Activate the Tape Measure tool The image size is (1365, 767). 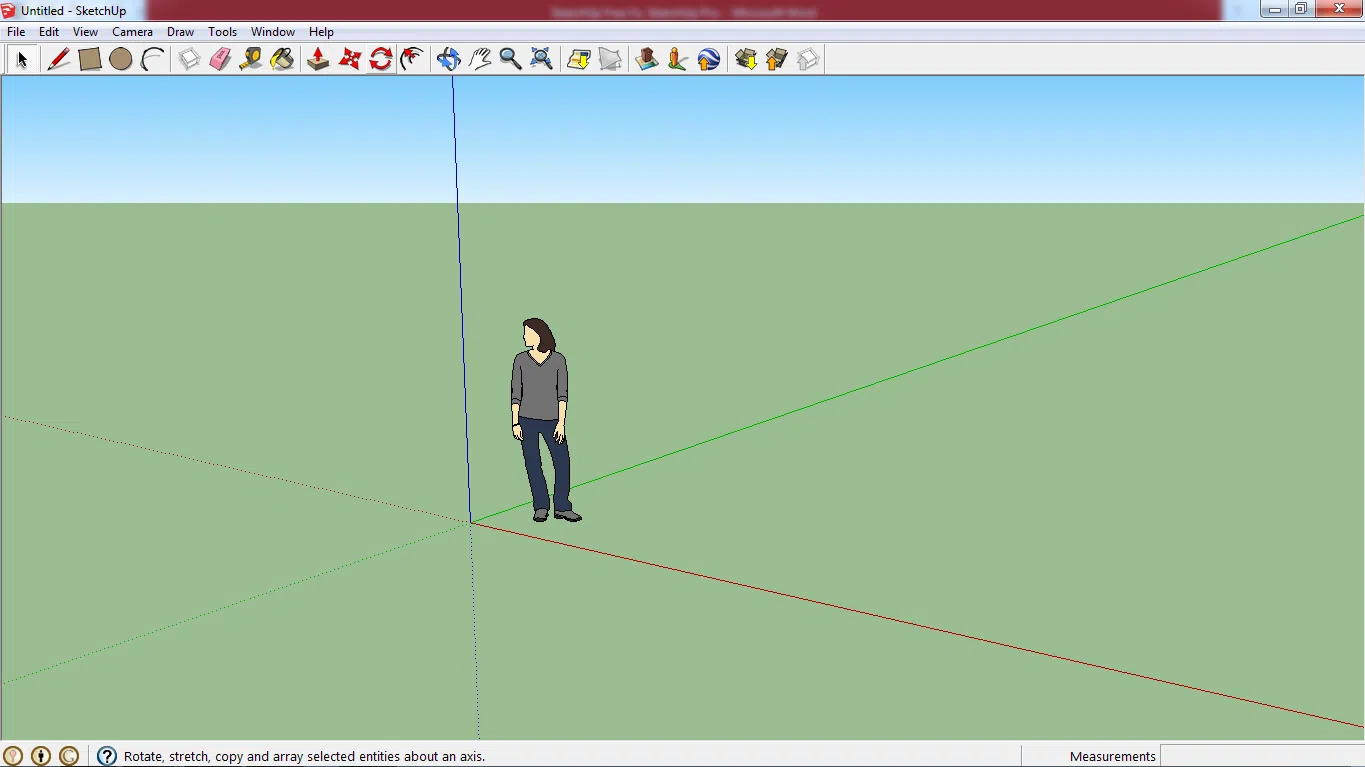(x=251, y=59)
